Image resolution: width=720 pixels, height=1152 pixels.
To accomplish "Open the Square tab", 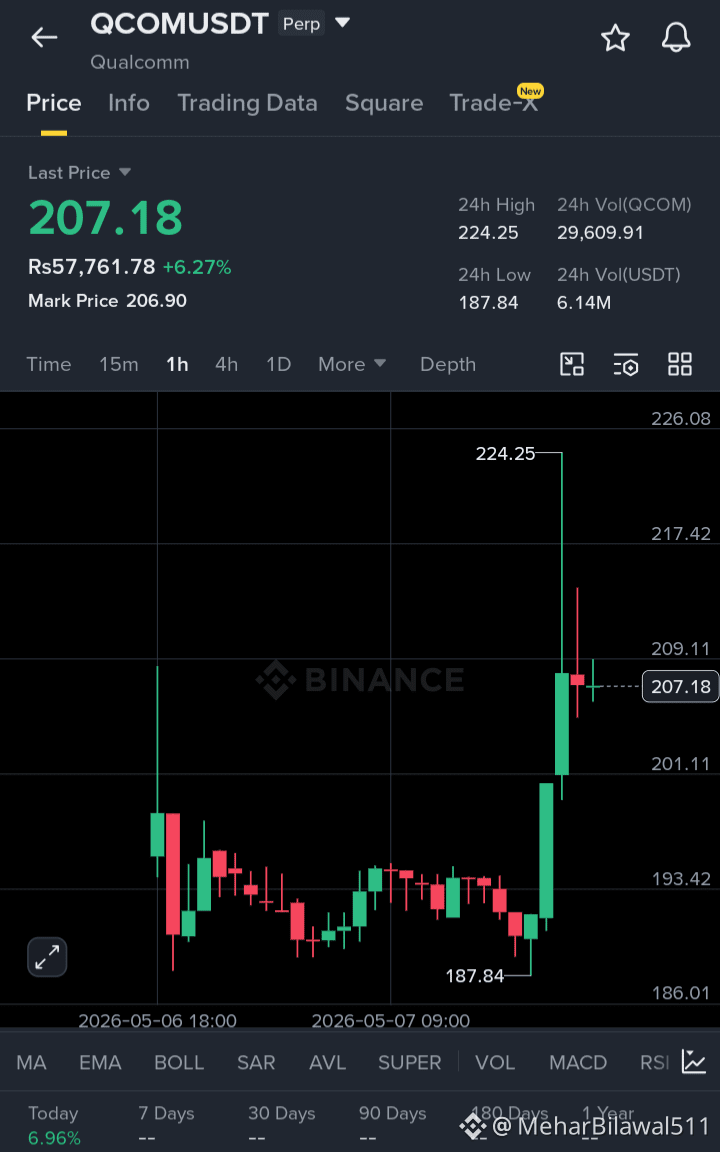I will tap(384, 103).
